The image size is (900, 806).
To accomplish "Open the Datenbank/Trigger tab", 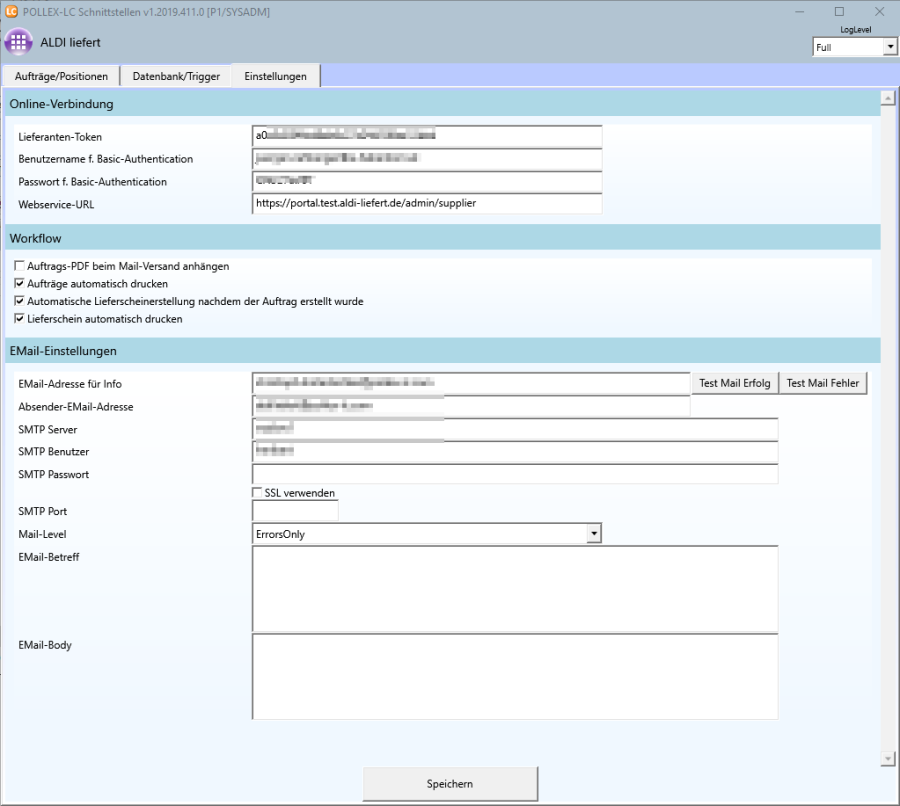I will click(x=176, y=76).
